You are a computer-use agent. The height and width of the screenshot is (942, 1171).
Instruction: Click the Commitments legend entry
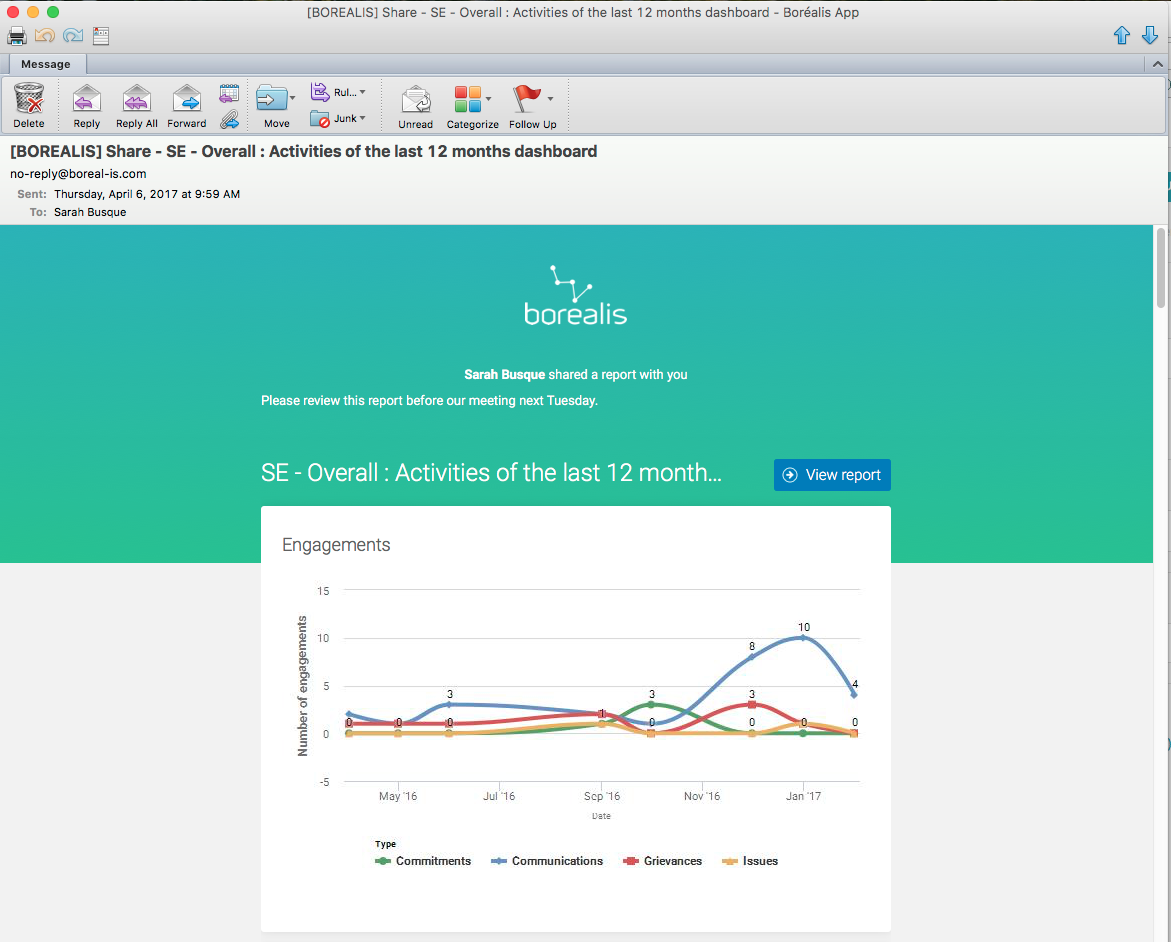click(423, 861)
